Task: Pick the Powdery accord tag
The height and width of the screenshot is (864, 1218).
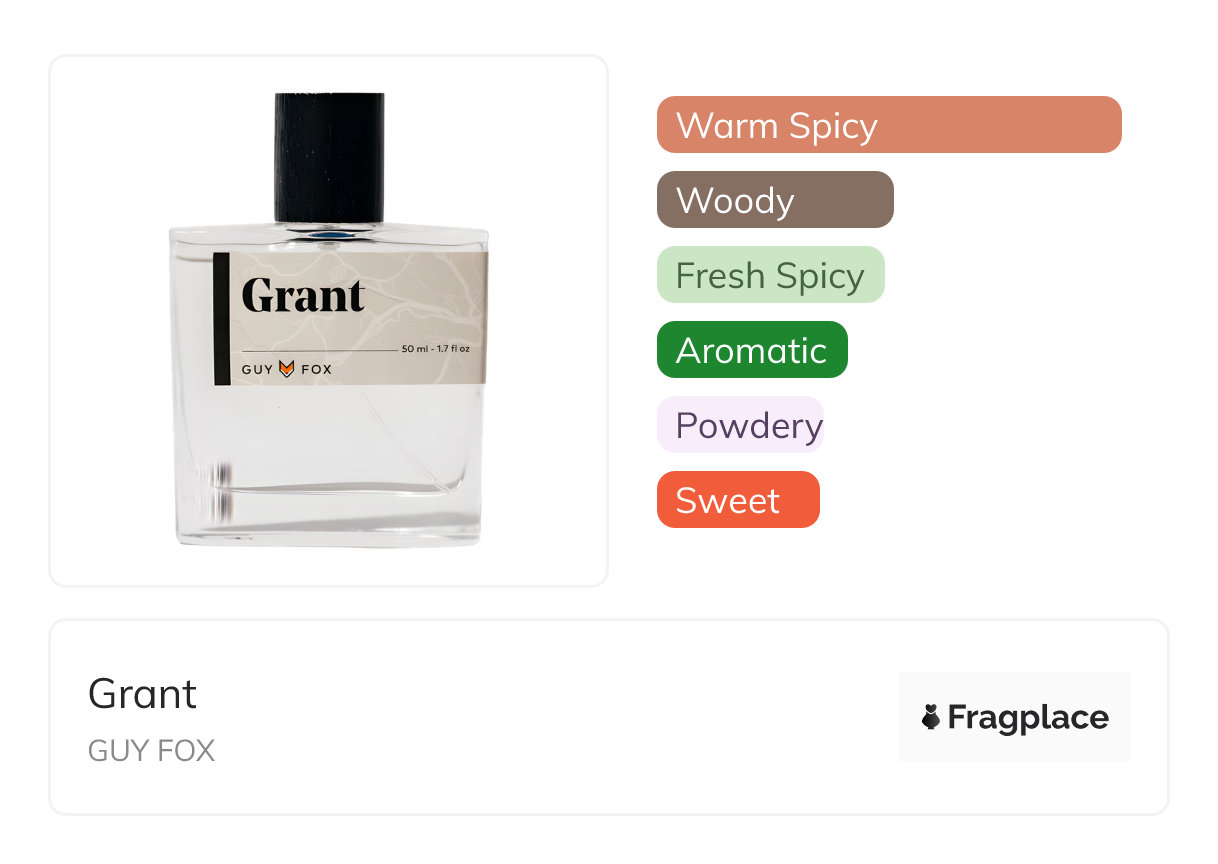Action: (740, 425)
